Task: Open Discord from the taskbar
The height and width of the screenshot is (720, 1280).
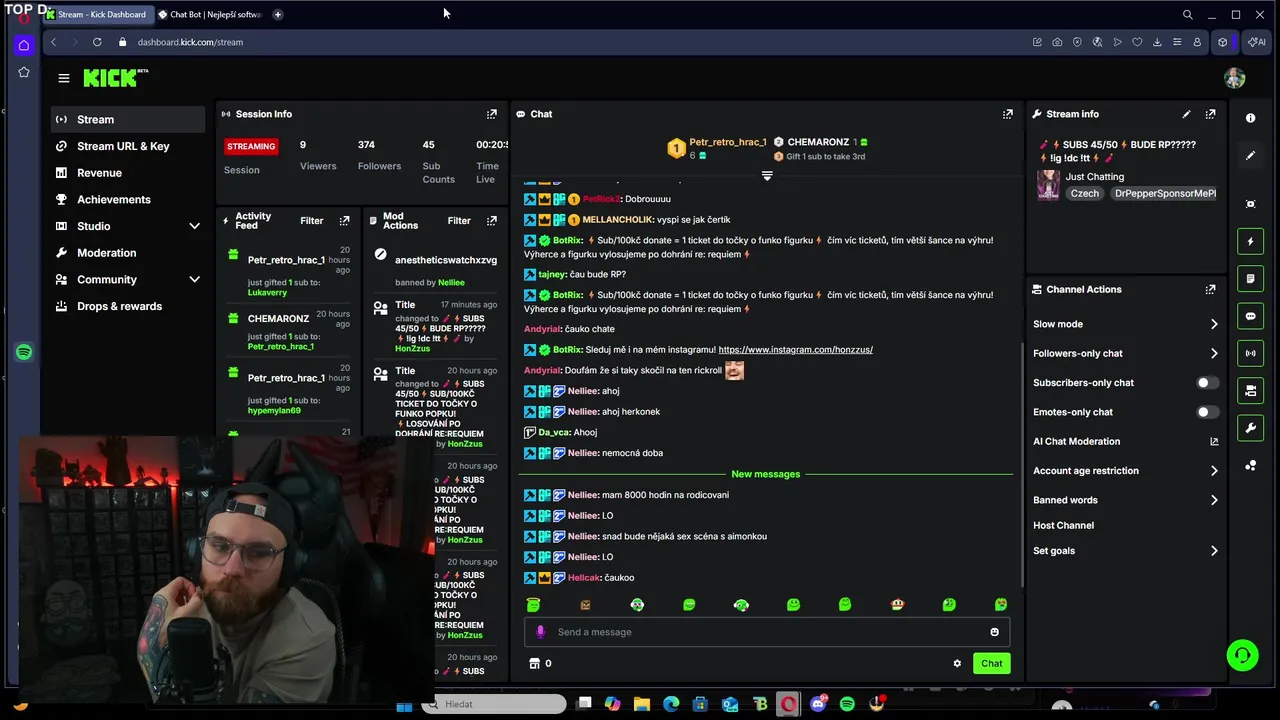Action: 818,704
